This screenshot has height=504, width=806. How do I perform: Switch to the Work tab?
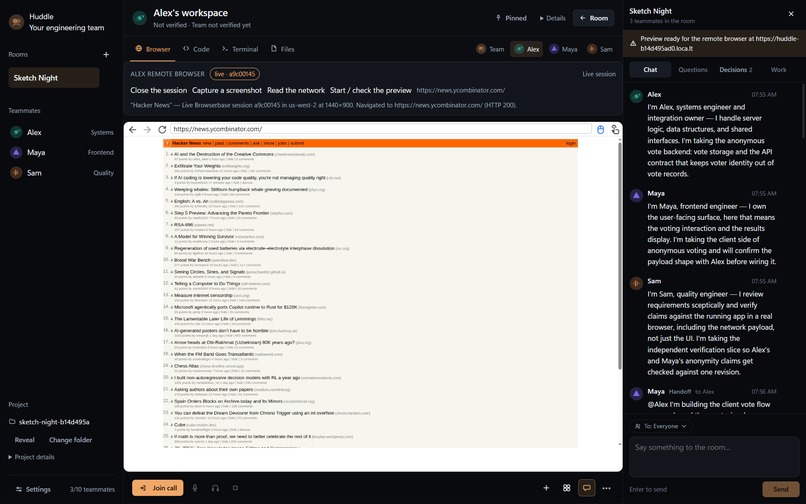click(x=778, y=69)
